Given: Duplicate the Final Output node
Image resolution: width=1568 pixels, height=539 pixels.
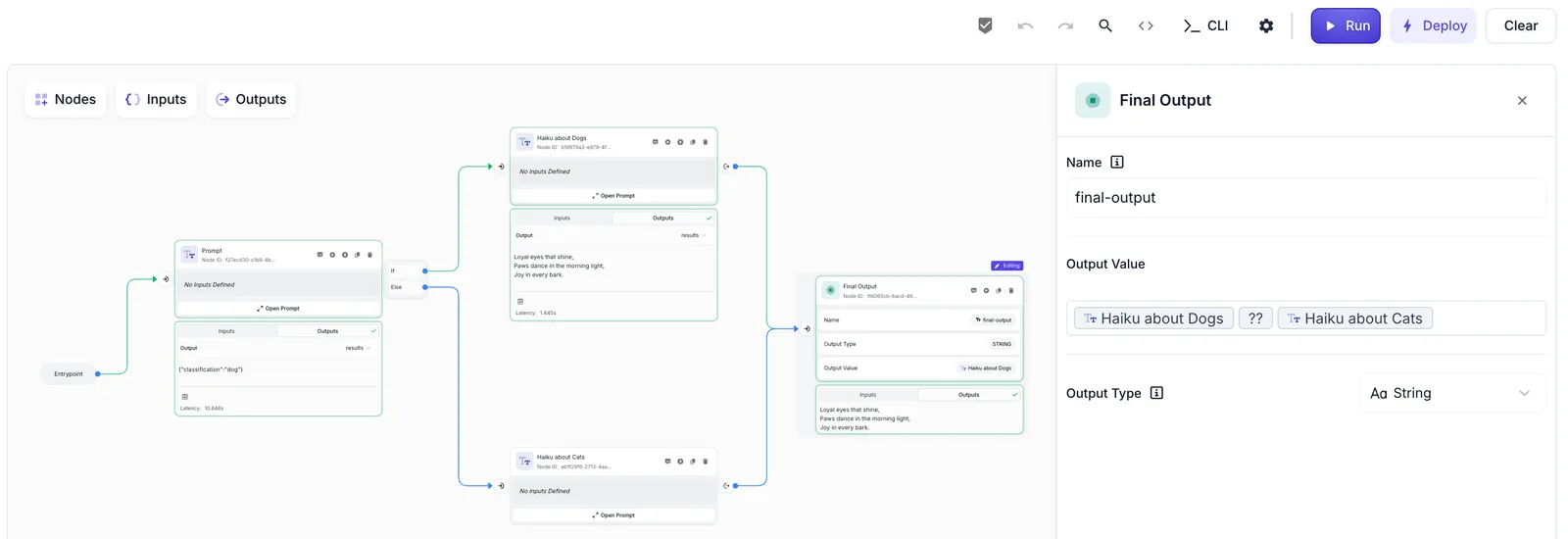Looking at the screenshot, I should [x=999, y=290].
